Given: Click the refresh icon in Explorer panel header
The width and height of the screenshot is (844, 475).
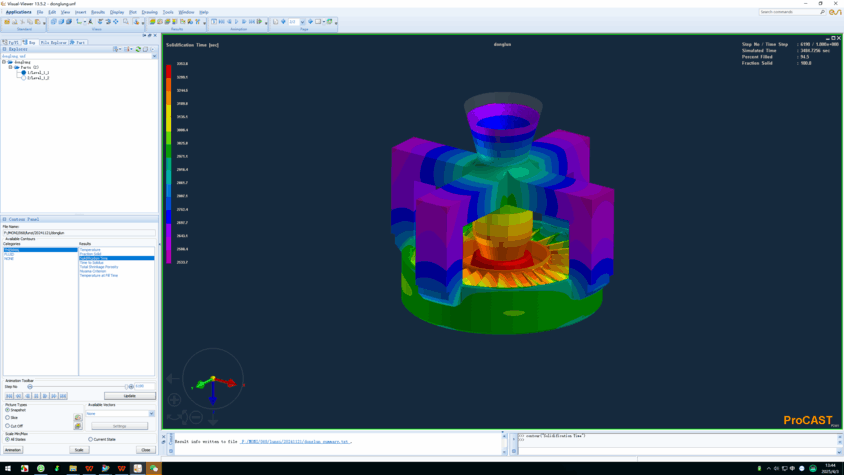Looking at the screenshot, I should coord(138,49).
